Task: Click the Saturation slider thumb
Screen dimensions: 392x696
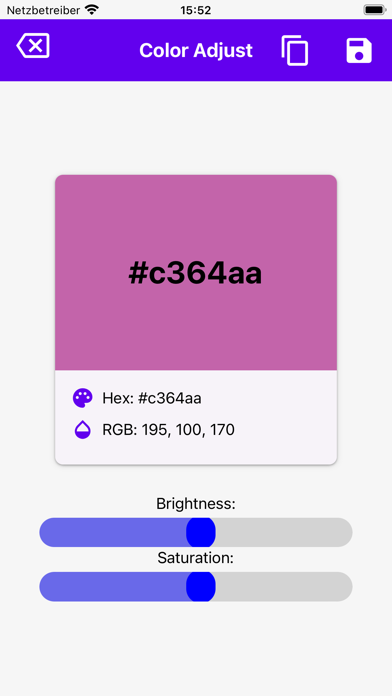Action: (x=201, y=587)
